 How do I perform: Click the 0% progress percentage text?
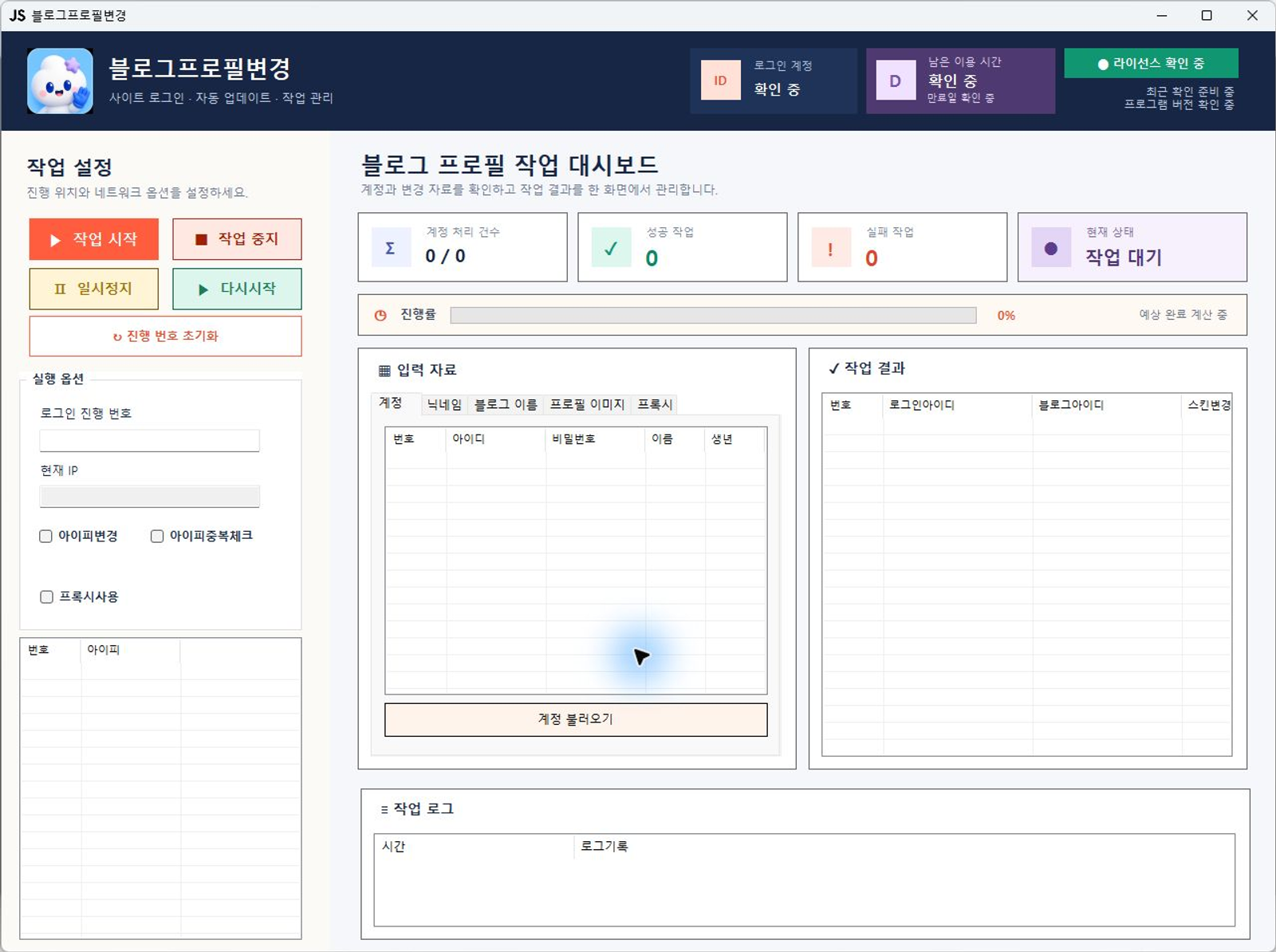click(x=1006, y=315)
